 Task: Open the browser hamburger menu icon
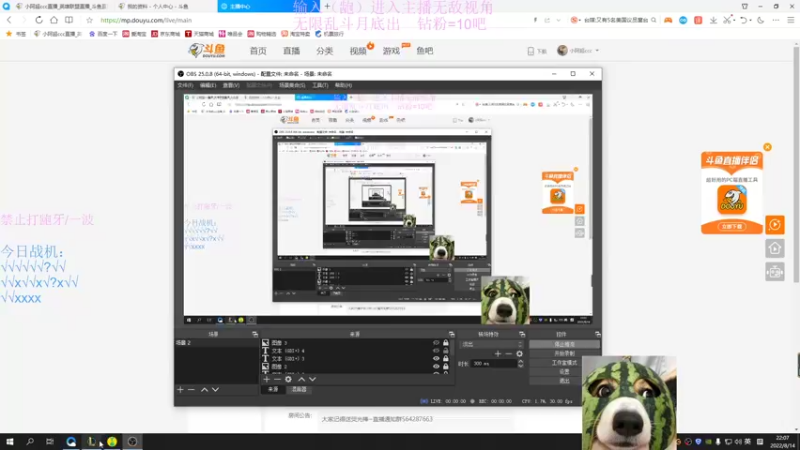pos(790,20)
